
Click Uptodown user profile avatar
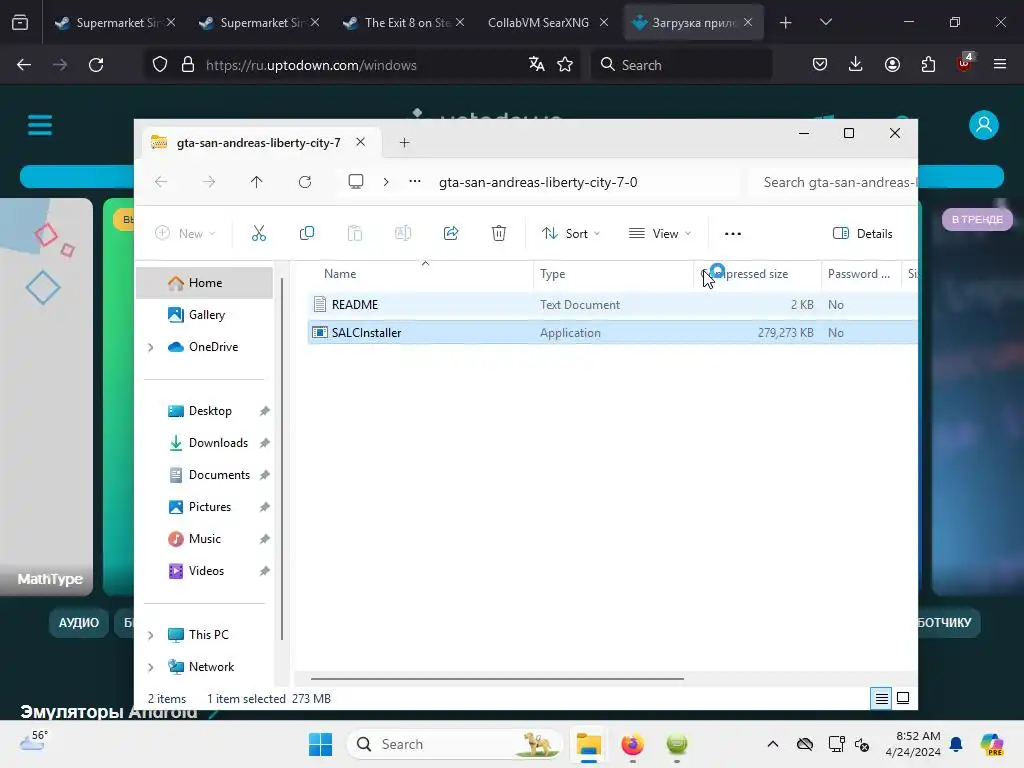point(984,125)
